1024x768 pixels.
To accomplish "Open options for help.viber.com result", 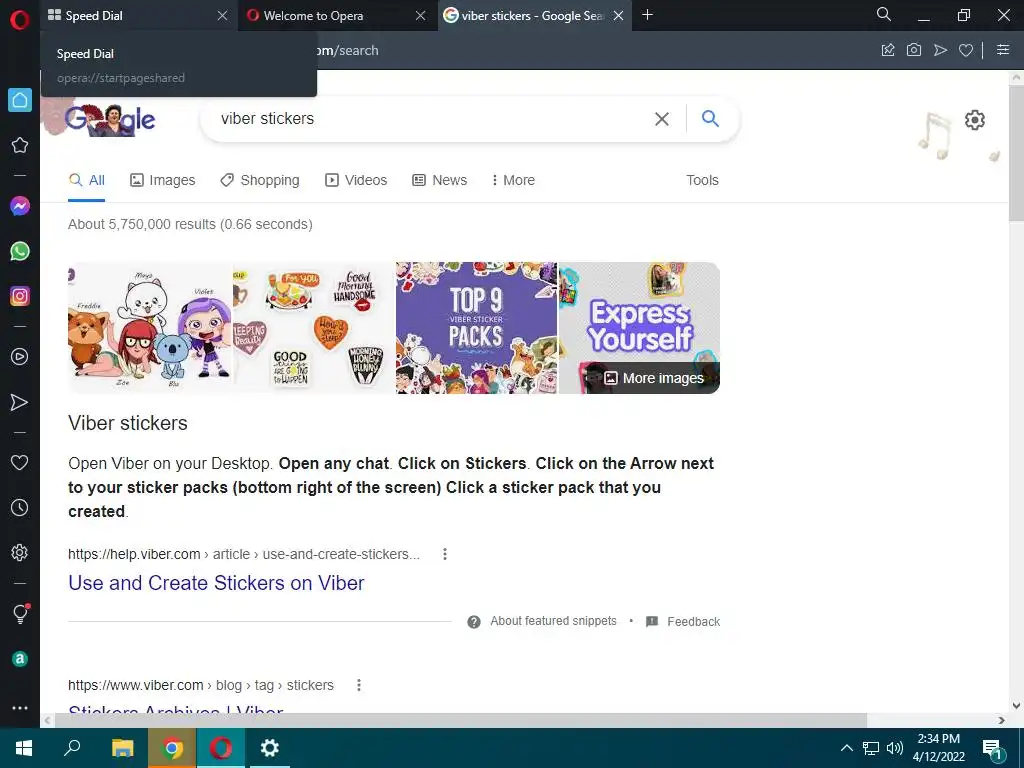I will pyautogui.click(x=445, y=554).
